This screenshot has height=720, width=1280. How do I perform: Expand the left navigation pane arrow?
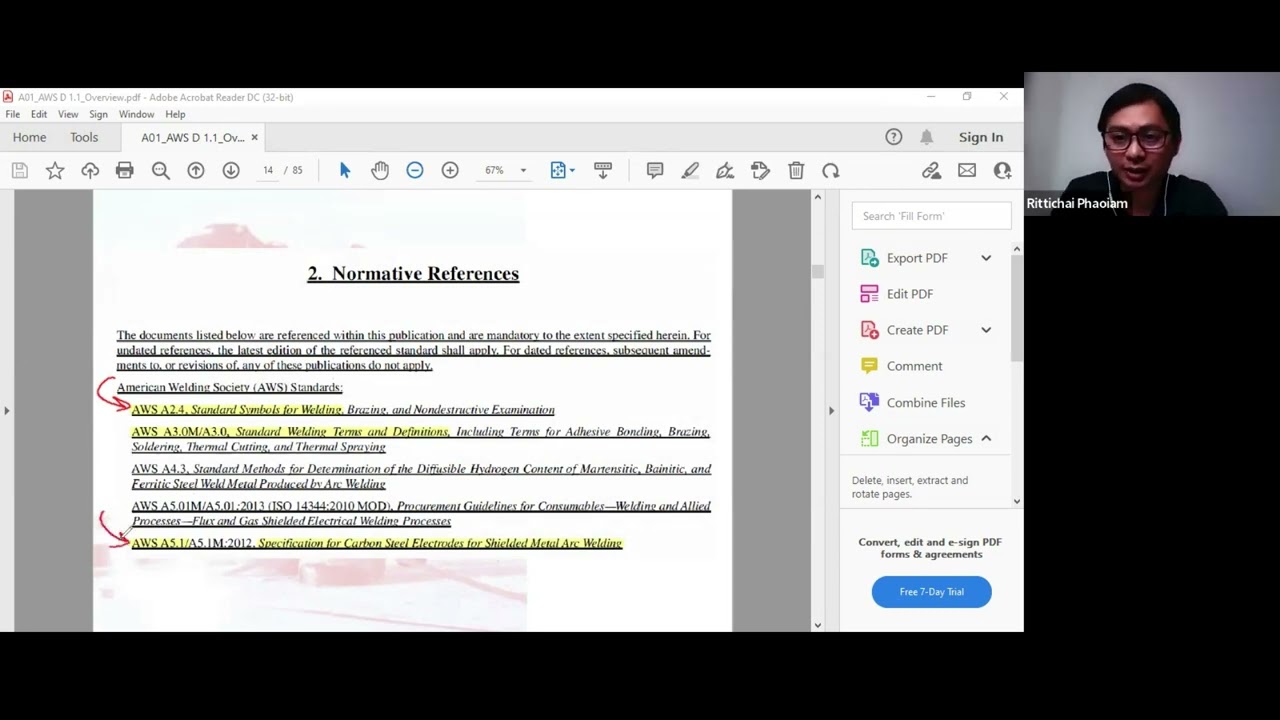[x=7, y=410]
